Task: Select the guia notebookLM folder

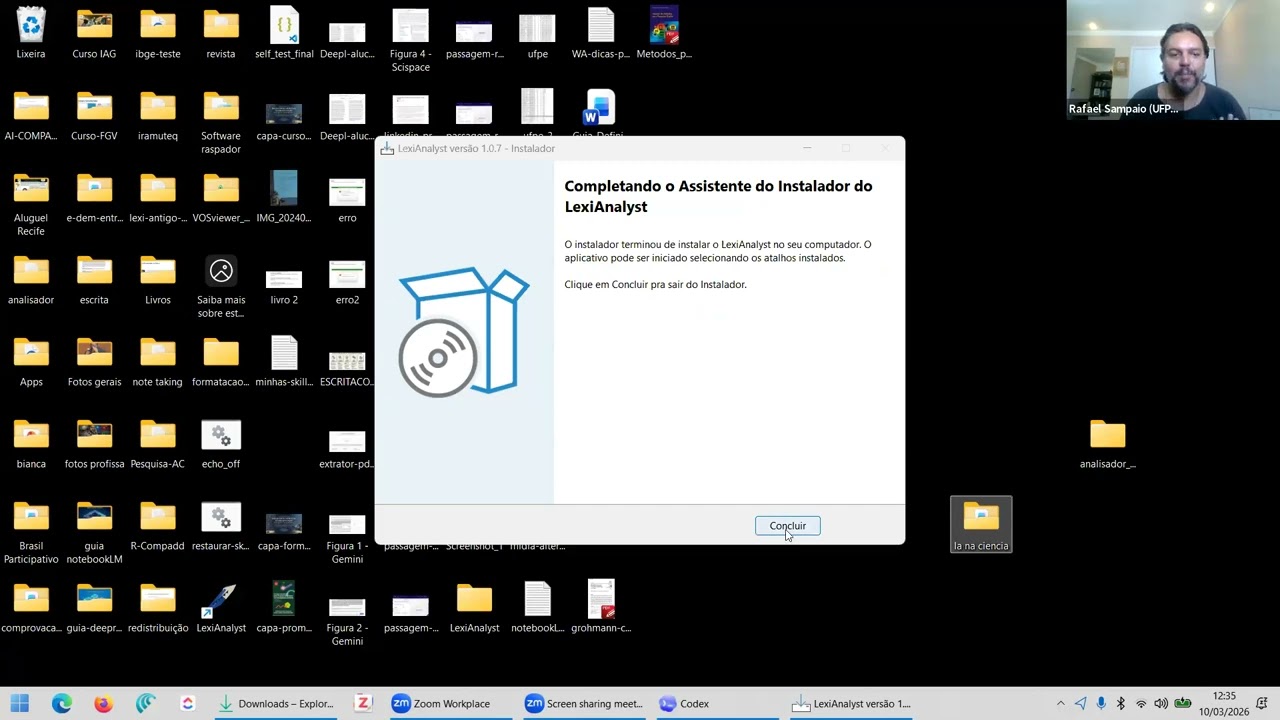Action: pos(94,532)
